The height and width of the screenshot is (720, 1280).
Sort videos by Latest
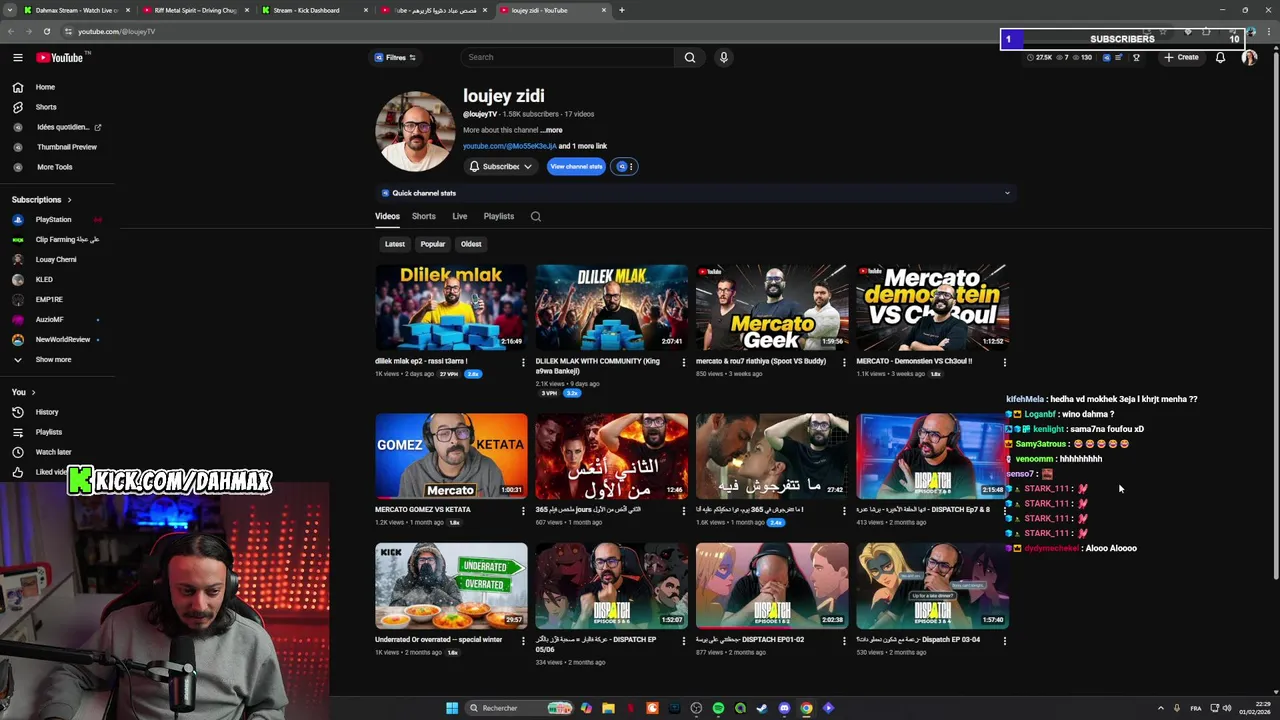coord(395,244)
